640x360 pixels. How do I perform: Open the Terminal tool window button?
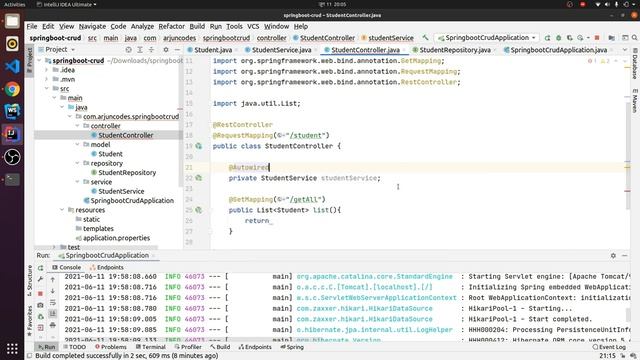click(x=151, y=347)
